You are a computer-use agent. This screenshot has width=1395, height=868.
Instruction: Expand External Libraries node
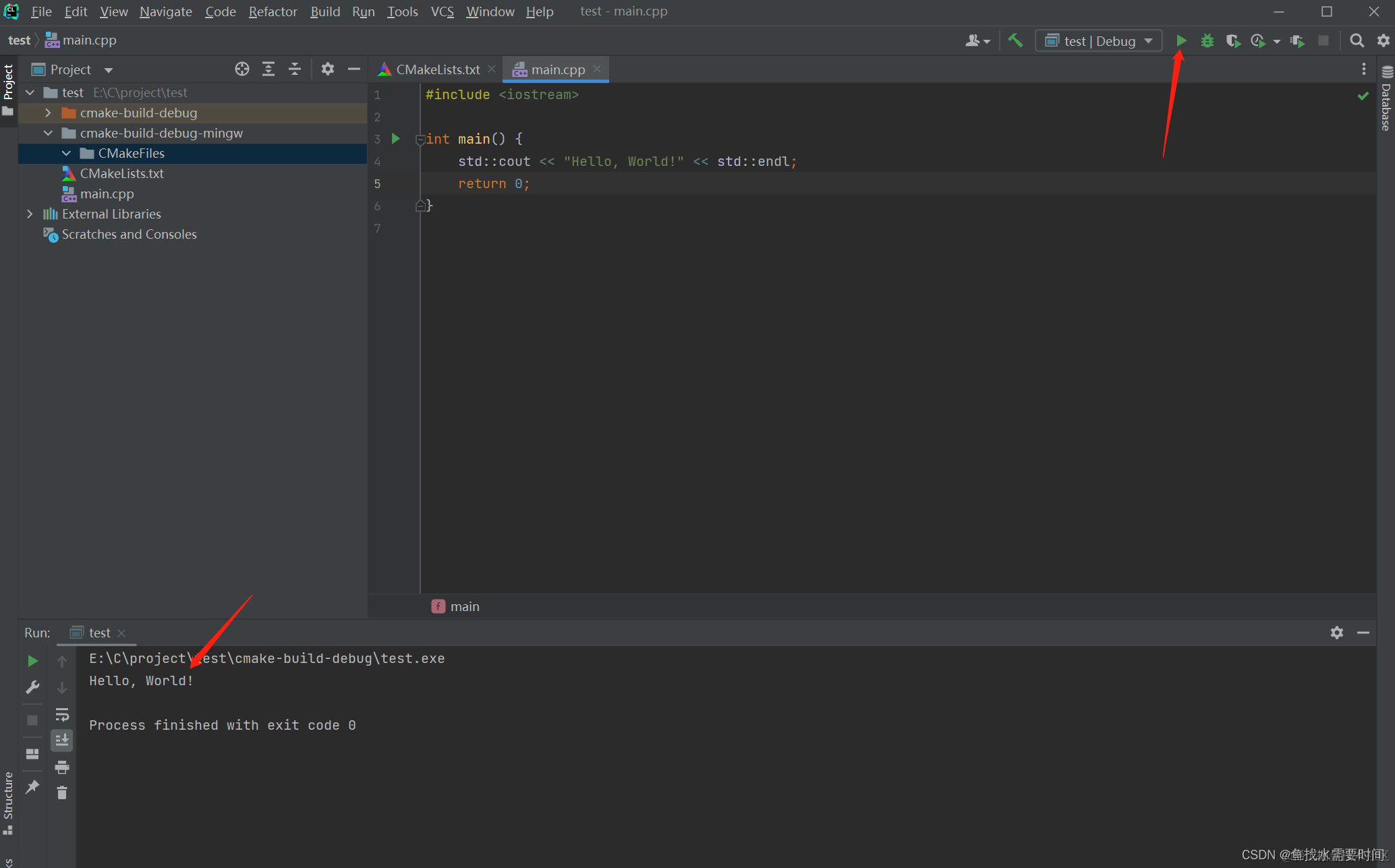pyautogui.click(x=30, y=214)
